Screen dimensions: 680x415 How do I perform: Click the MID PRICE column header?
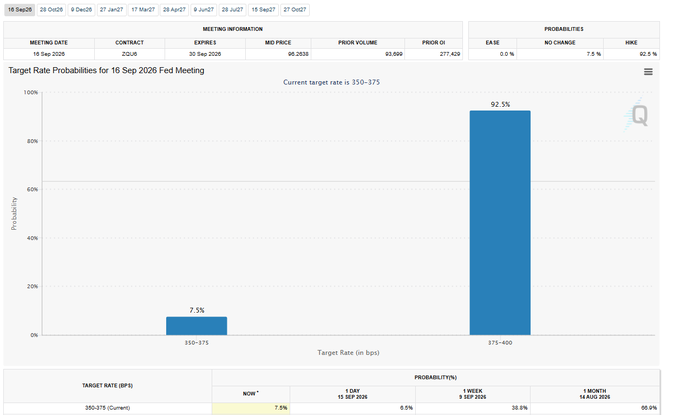(x=278, y=42)
